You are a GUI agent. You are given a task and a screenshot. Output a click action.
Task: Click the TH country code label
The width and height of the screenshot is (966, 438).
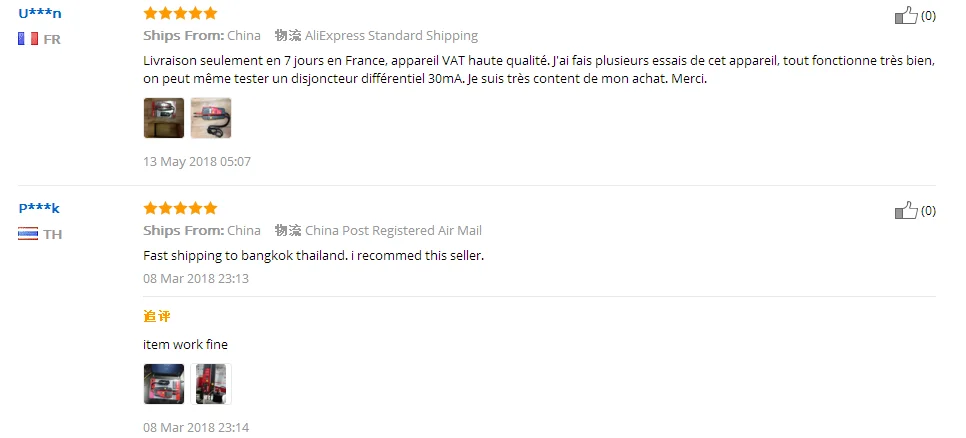52,235
